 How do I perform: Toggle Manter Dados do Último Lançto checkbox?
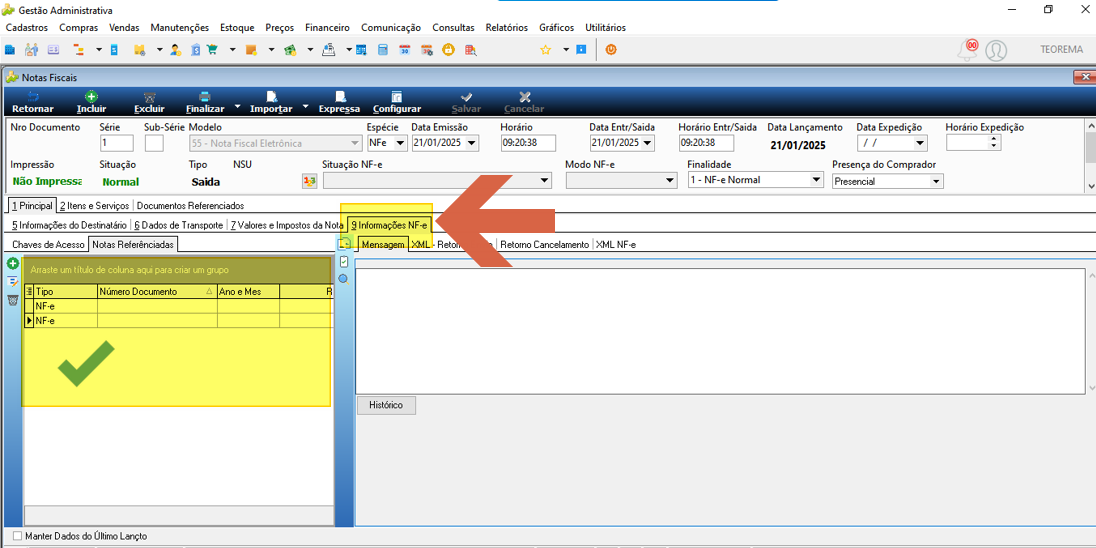17,536
